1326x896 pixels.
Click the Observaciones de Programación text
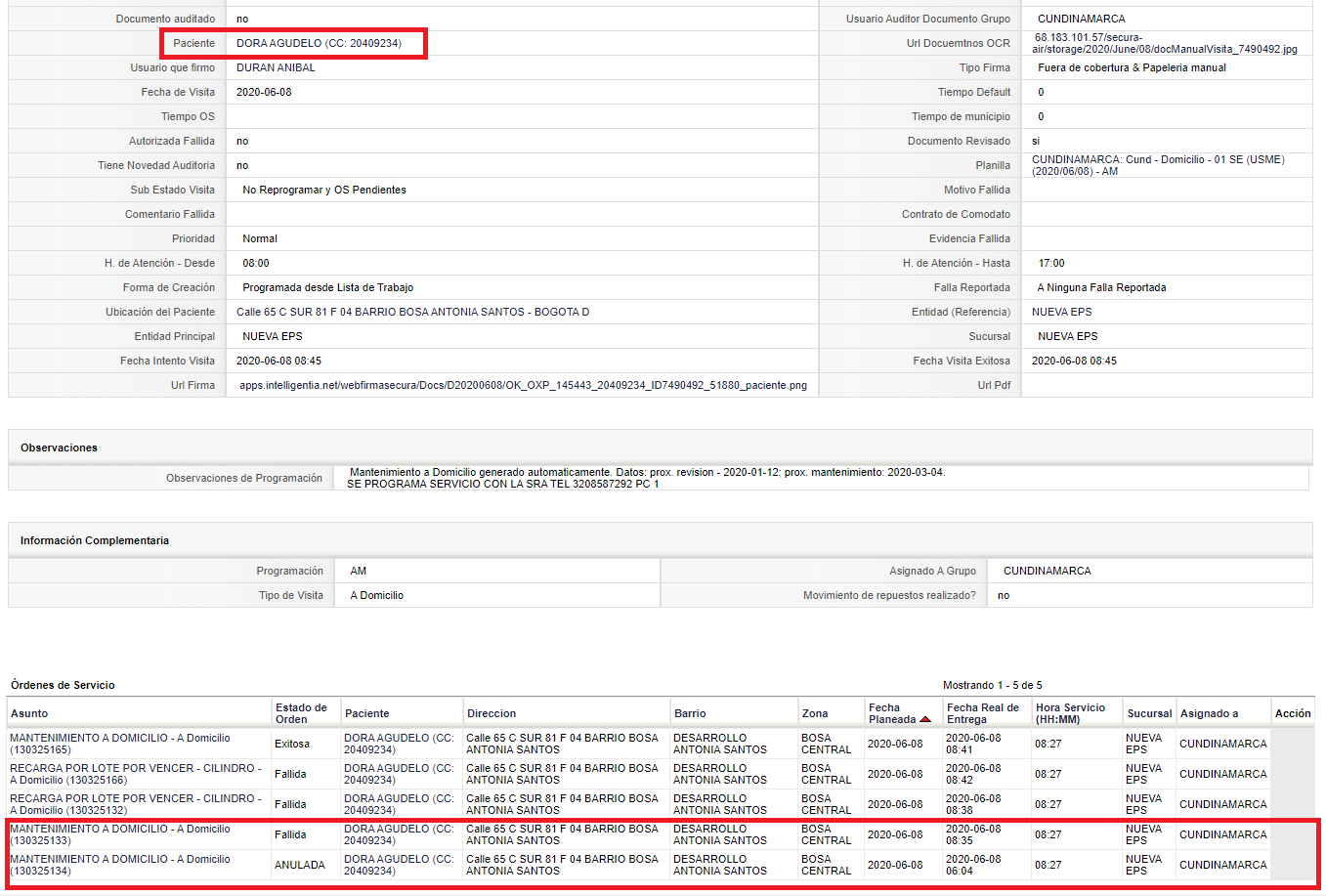pos(646,478)
